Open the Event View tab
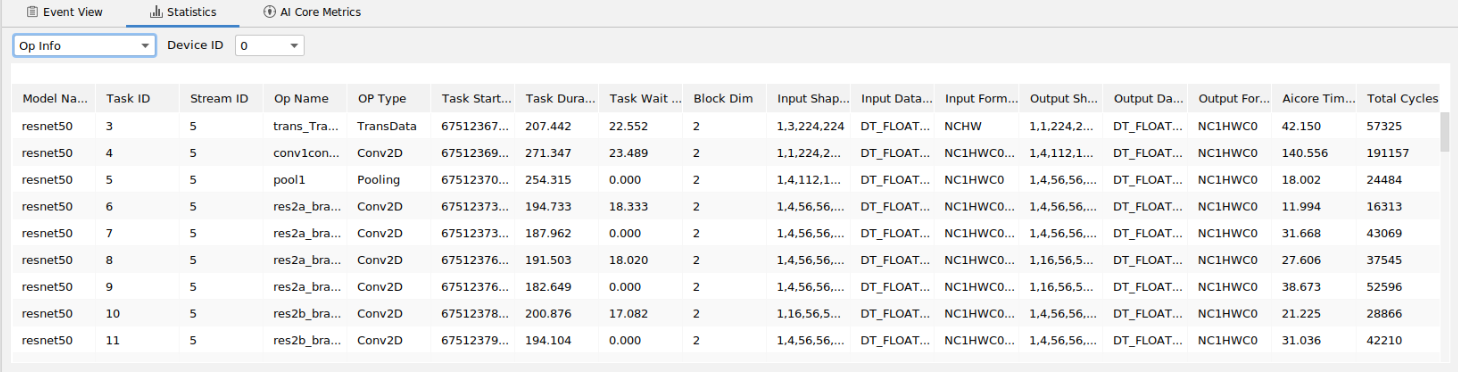The height and width of the screenshot is (373, 1460). pos(64,12)
